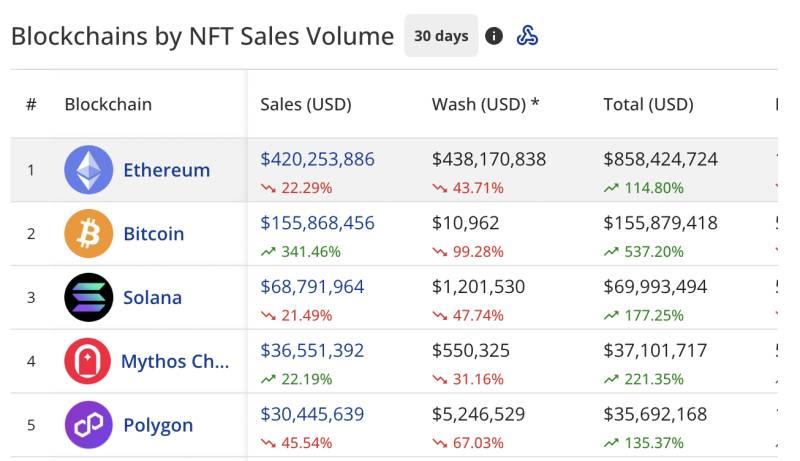The height and width of the screenshot is (461, 800).
Task: Click Polygon sales value $30,445,639
Action: click(x=312, y=414)
